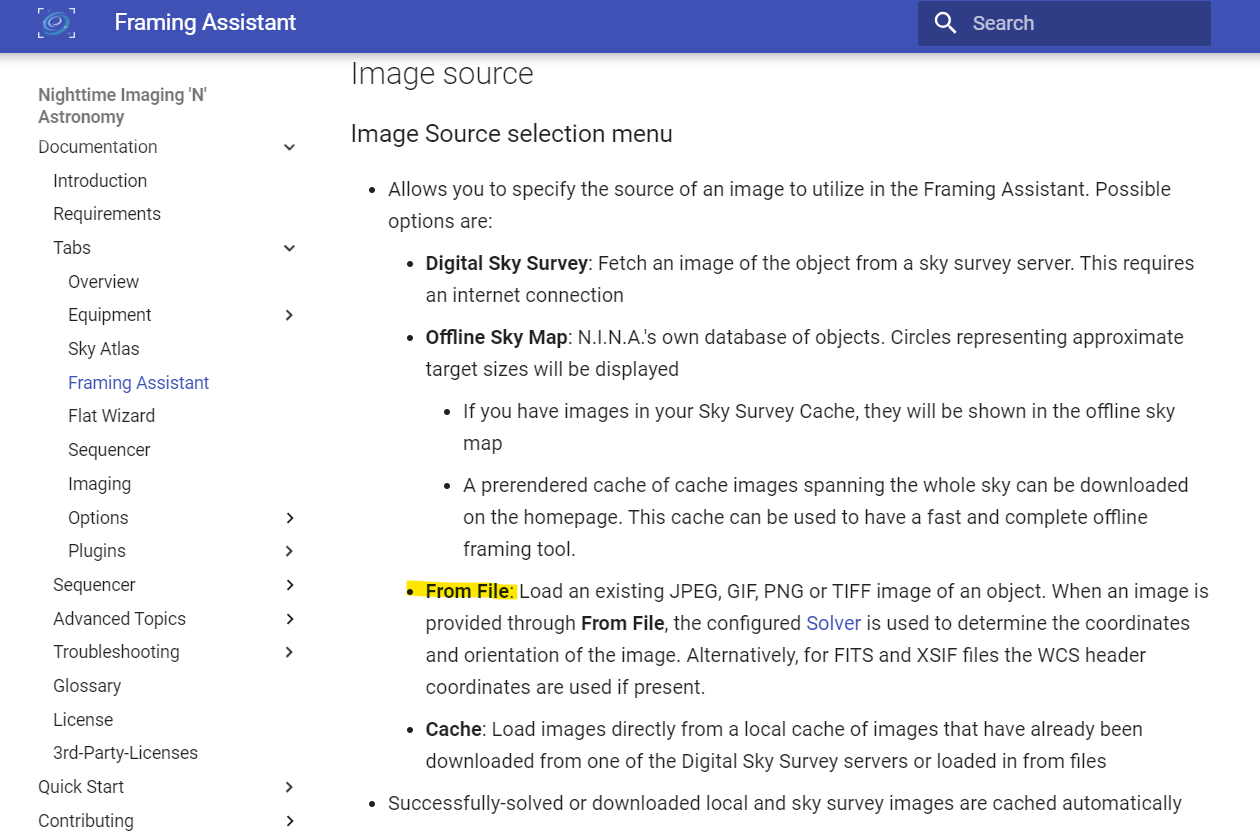Viewport: 1260px width, 835px height.
Task: Collapse the Tabs section chevron
Action: point(289,248)
